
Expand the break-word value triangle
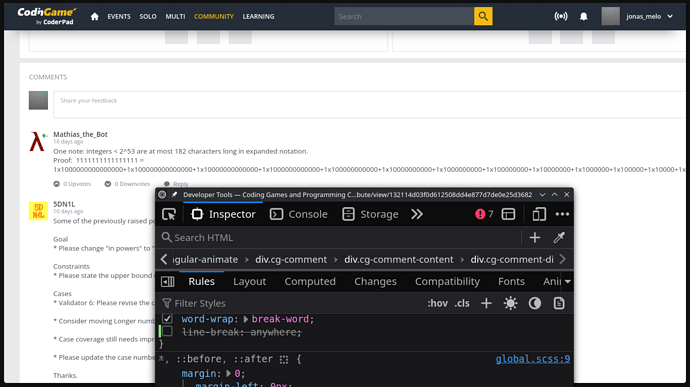[x=246, y=319]
